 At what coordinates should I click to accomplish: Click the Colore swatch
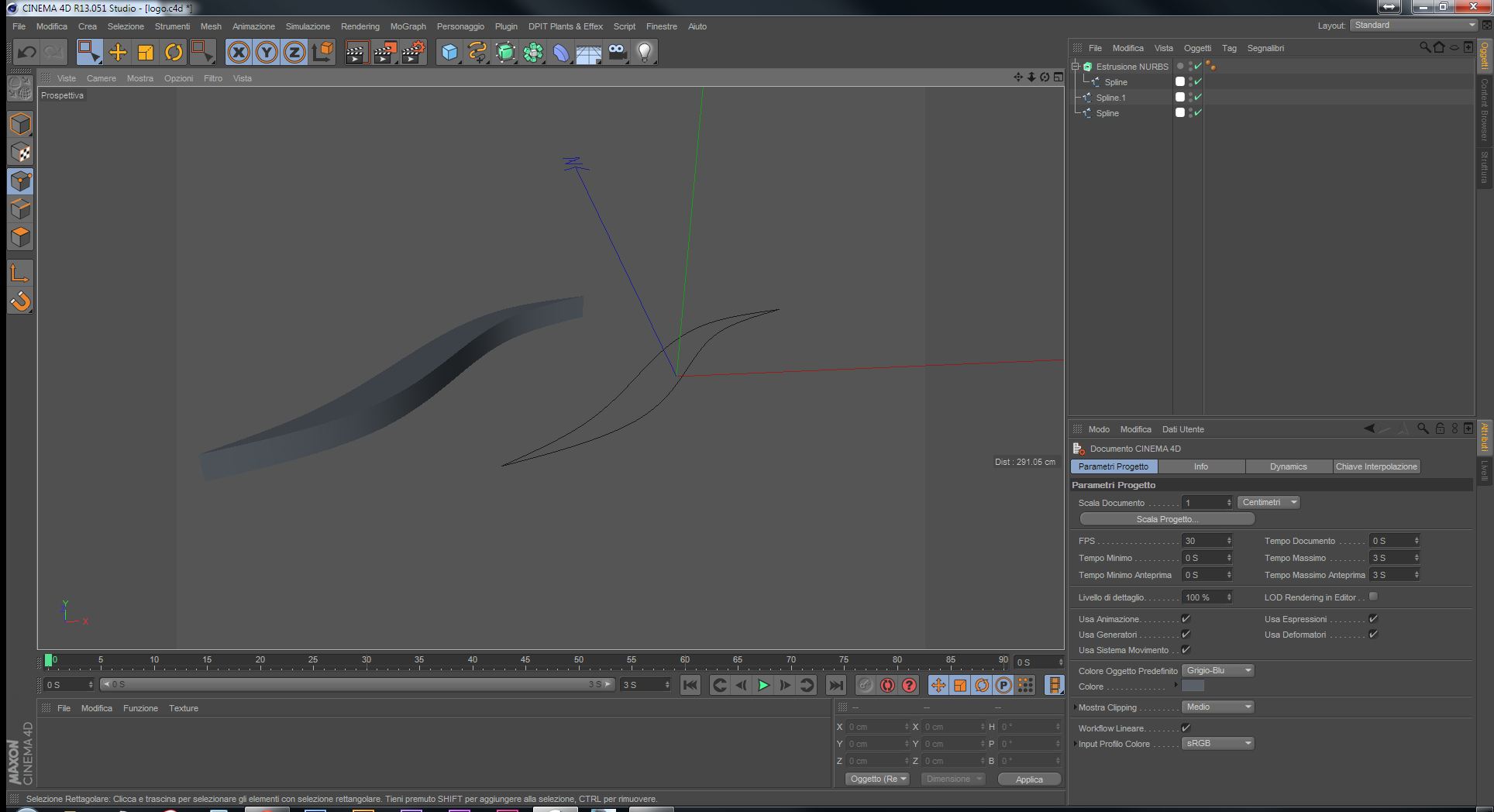(x=1193, y=686)
